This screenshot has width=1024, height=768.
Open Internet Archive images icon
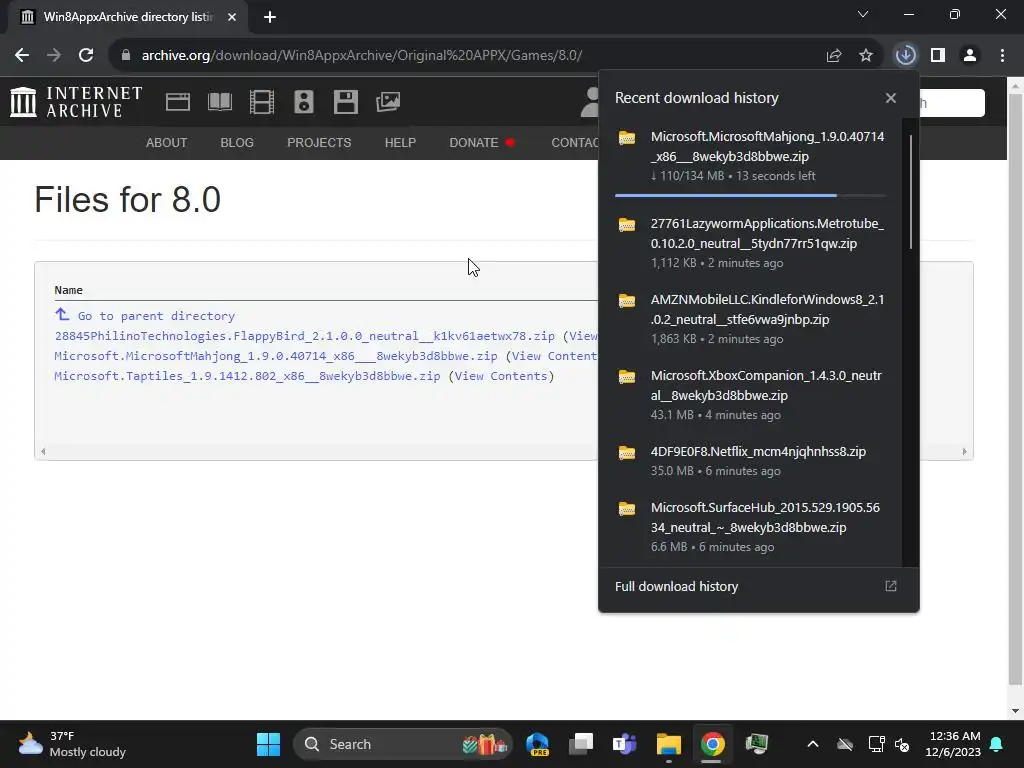tap(388, 102)
